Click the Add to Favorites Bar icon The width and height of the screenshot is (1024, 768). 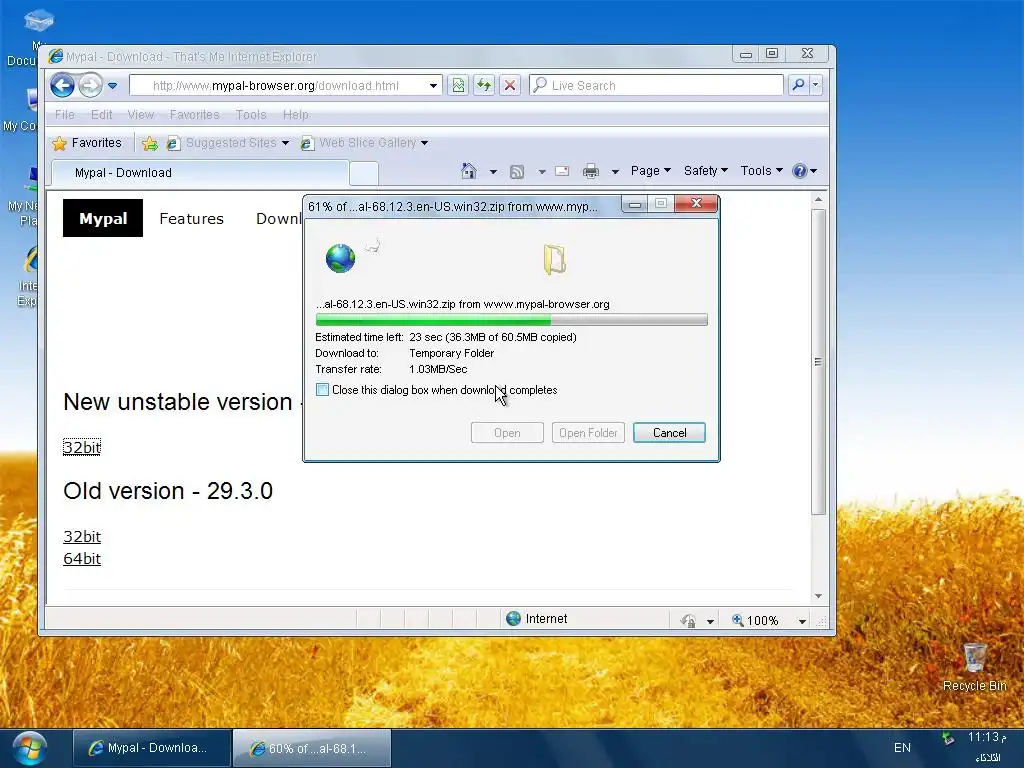click(150, 143)
